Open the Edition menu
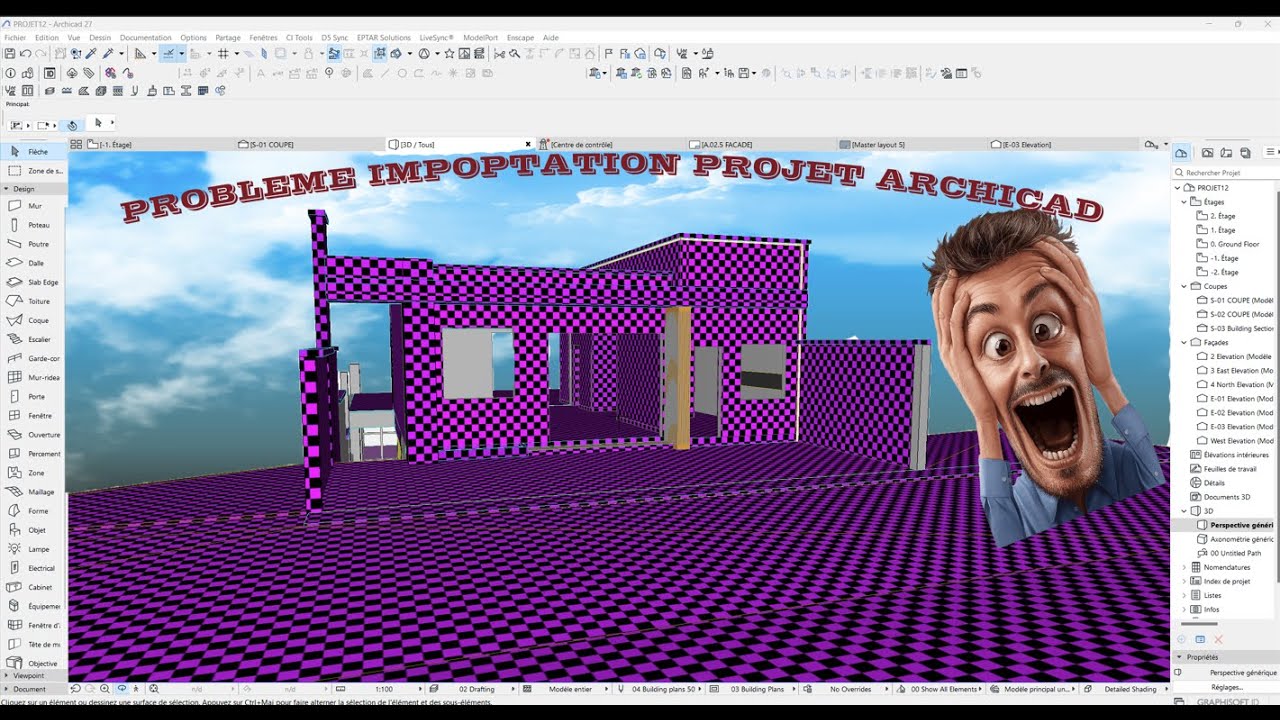 [x=47, y=38]
